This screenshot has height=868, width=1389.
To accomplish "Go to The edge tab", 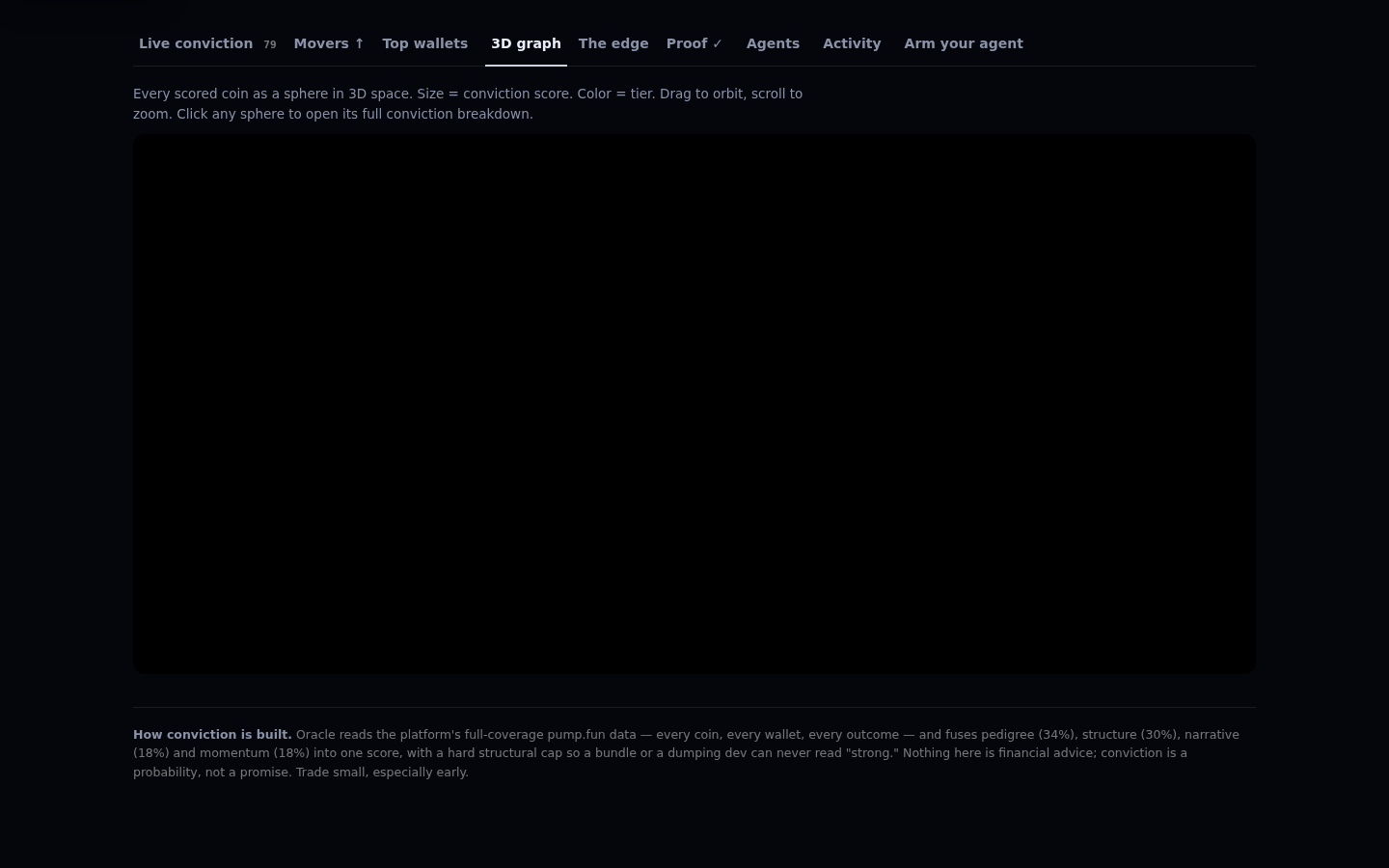I will coord(613,43).
